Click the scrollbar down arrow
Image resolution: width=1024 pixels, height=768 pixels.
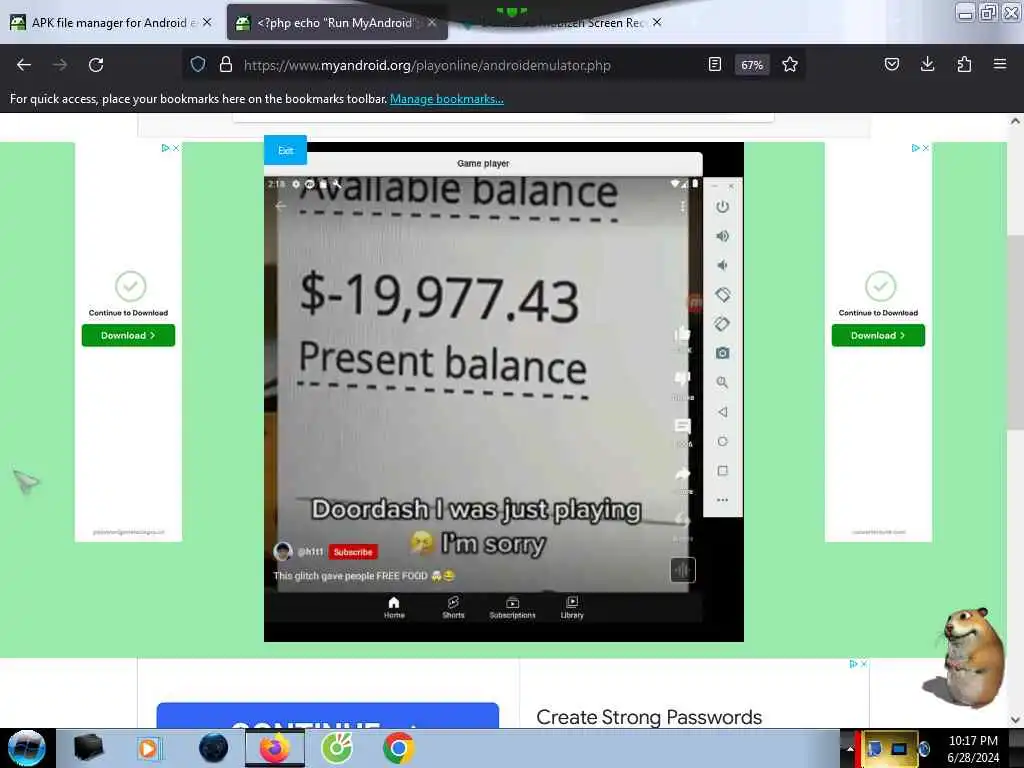[1016, 720]
